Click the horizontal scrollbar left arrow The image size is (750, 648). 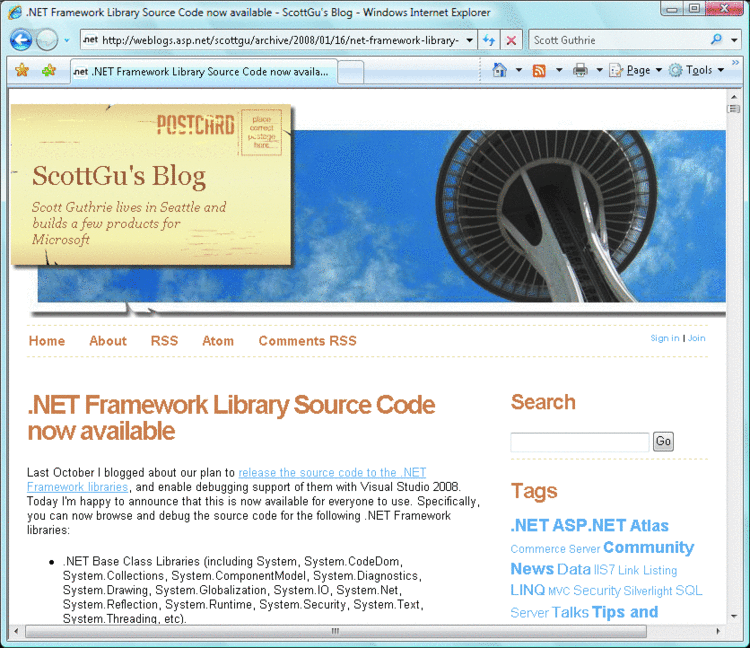16,631
